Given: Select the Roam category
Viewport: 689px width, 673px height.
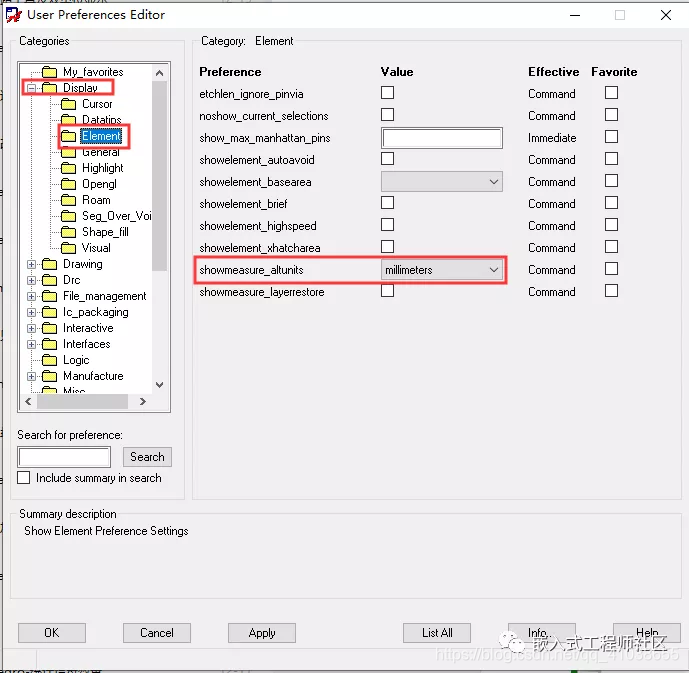Looking at the screenshot, I should point(96,200).
